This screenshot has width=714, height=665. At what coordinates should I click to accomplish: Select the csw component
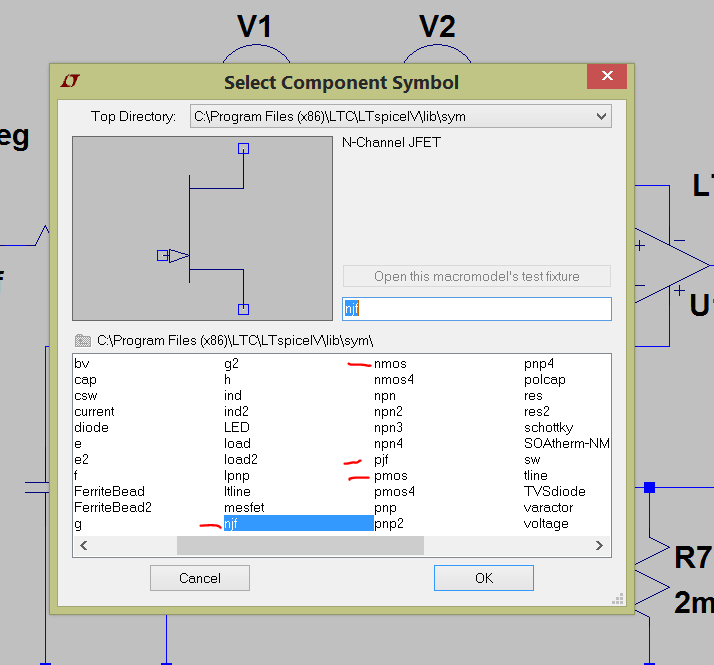86,395
